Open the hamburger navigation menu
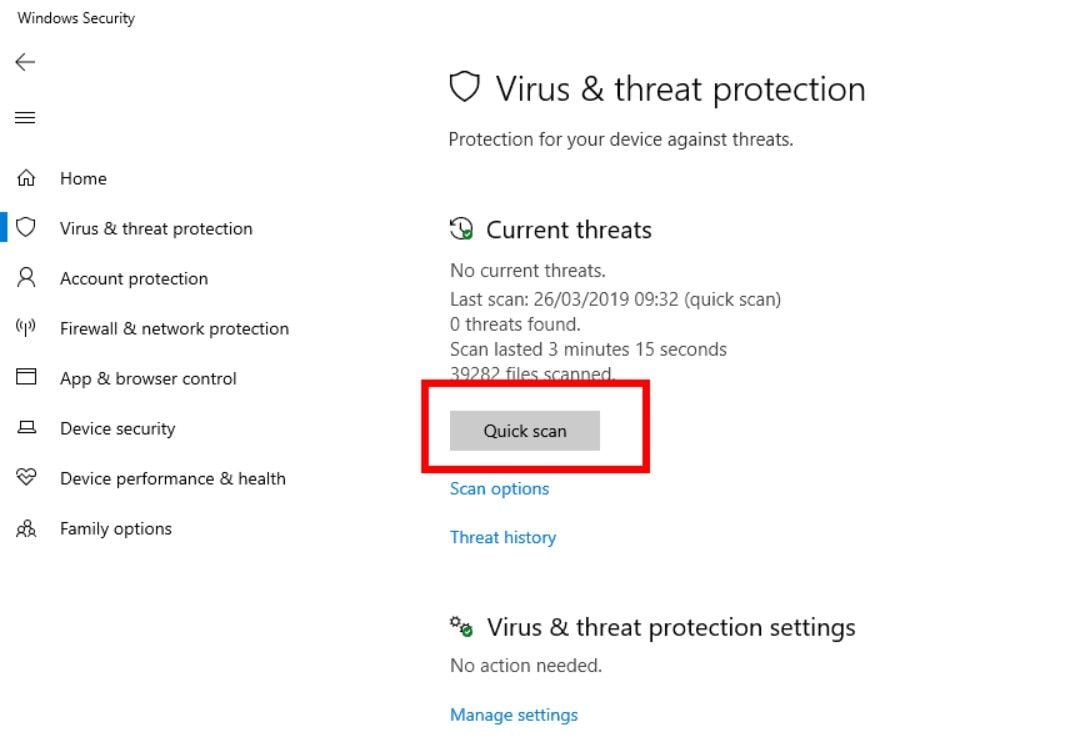1088x756 pixels. click(x=25, y=118)
